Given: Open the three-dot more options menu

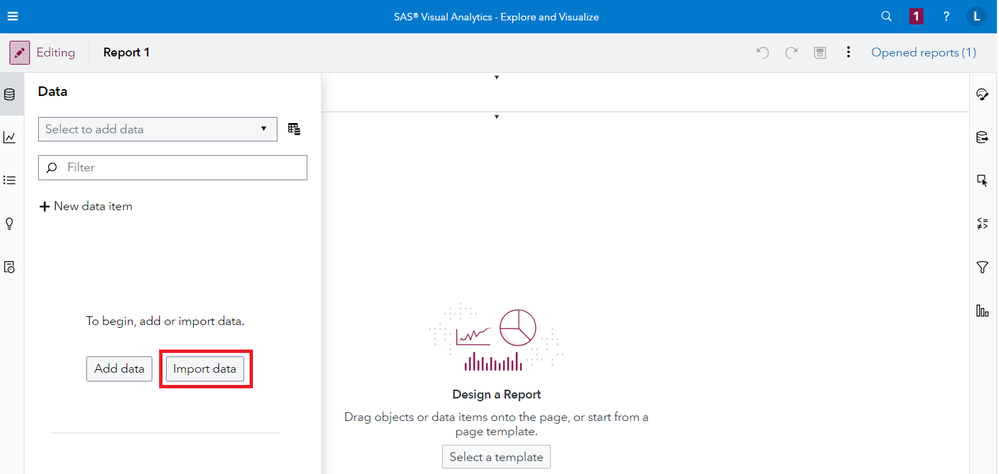Looking at the screenshot, I should (848, 52).
